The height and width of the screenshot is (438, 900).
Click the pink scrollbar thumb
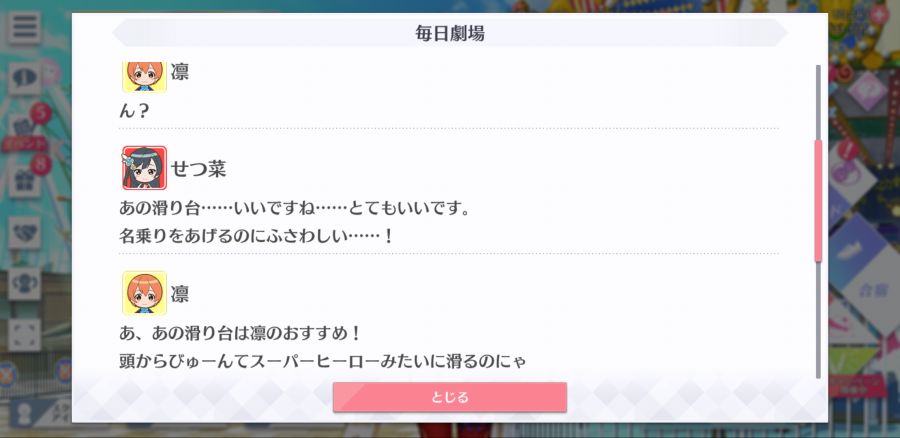coord(818,200)
